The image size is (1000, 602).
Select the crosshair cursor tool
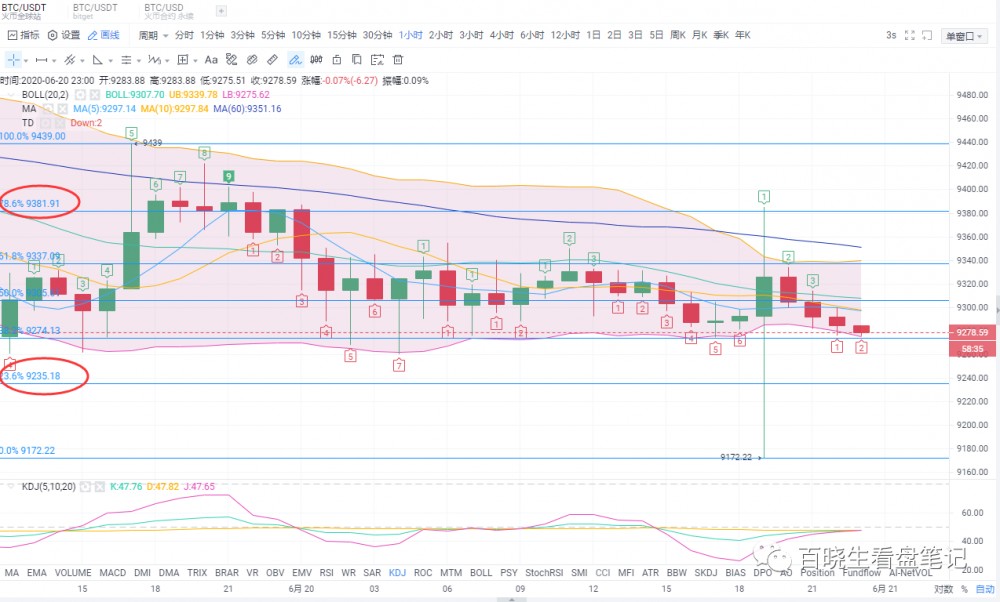pos(14,60)
